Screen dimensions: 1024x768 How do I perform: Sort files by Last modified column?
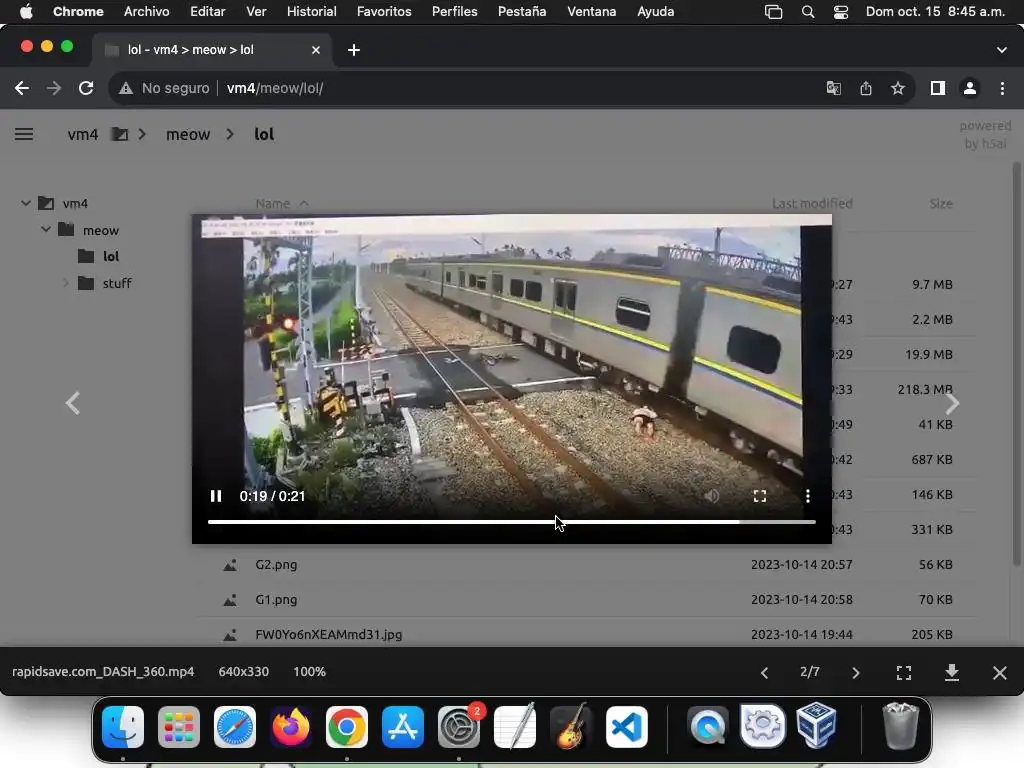point(812,203)
